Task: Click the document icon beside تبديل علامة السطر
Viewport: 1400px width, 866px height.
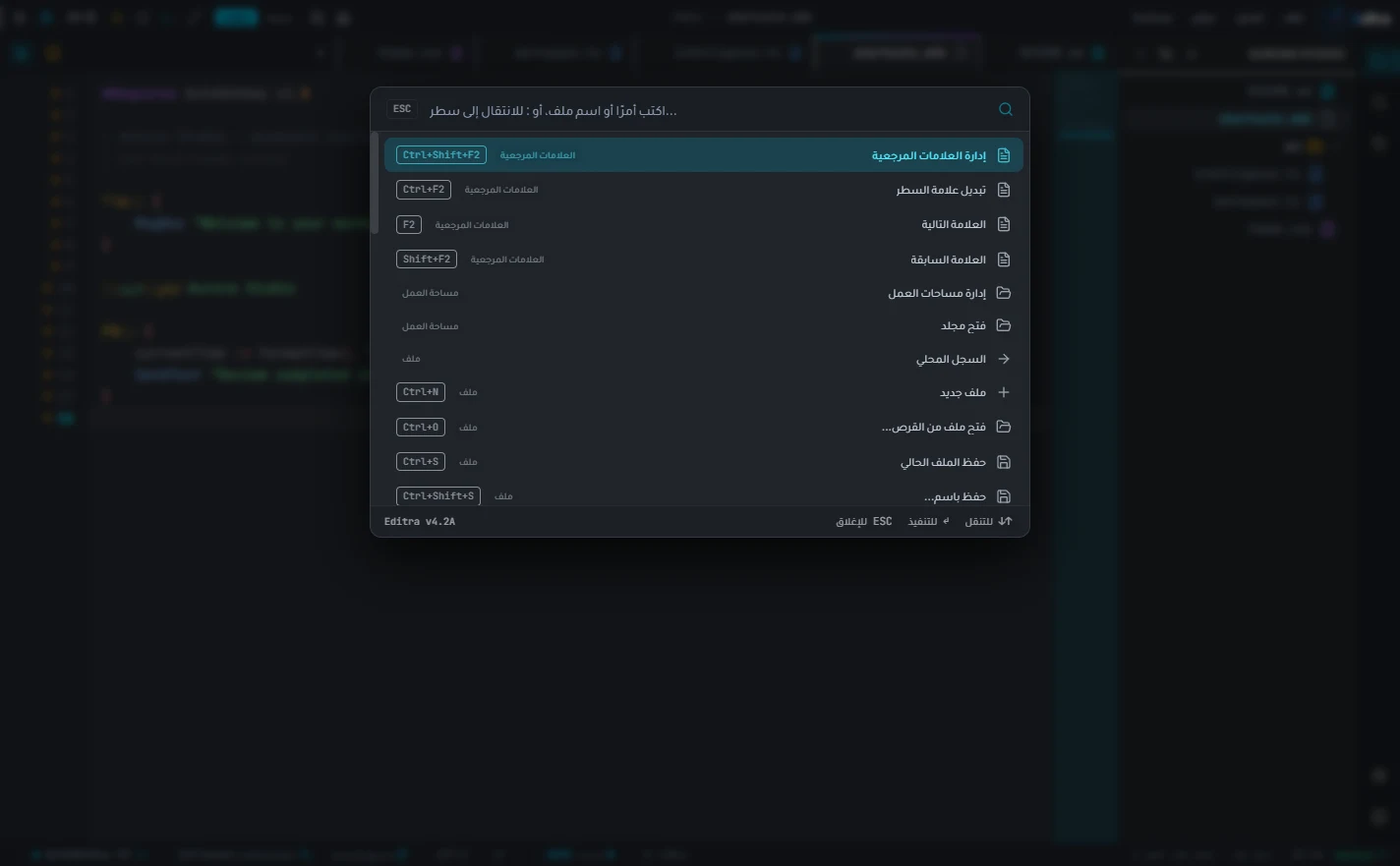Action: coord(1004,190)
